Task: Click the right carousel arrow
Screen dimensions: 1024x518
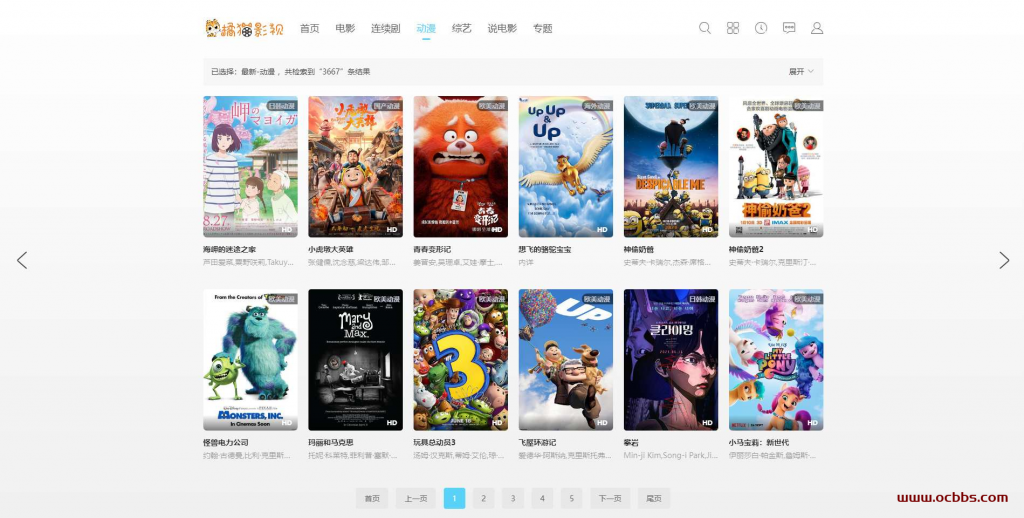Action: pos(1004,260)
